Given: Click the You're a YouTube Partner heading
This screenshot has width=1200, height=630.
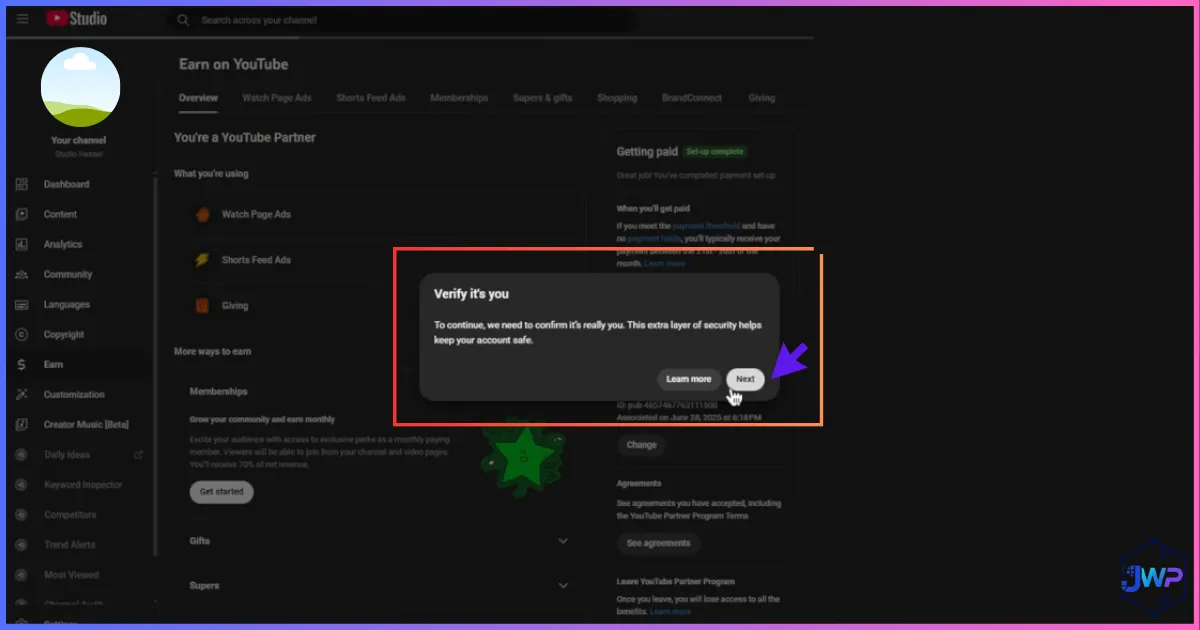Looking at the screenshot, I should click(245, 137).
